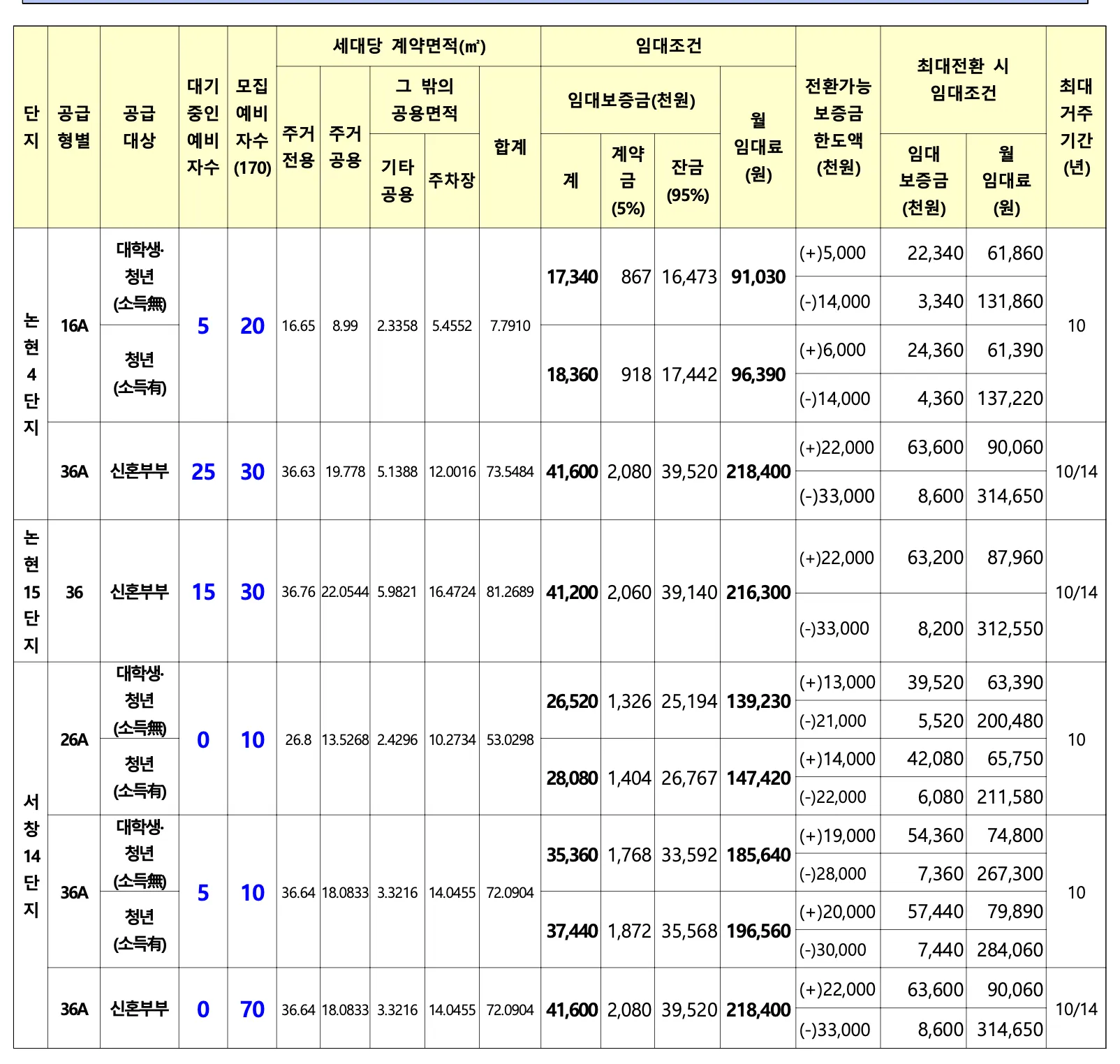Screen dimensions: 1120x1064
Task: Select the blue waiting count 25
Action: [x=202, y=472]
